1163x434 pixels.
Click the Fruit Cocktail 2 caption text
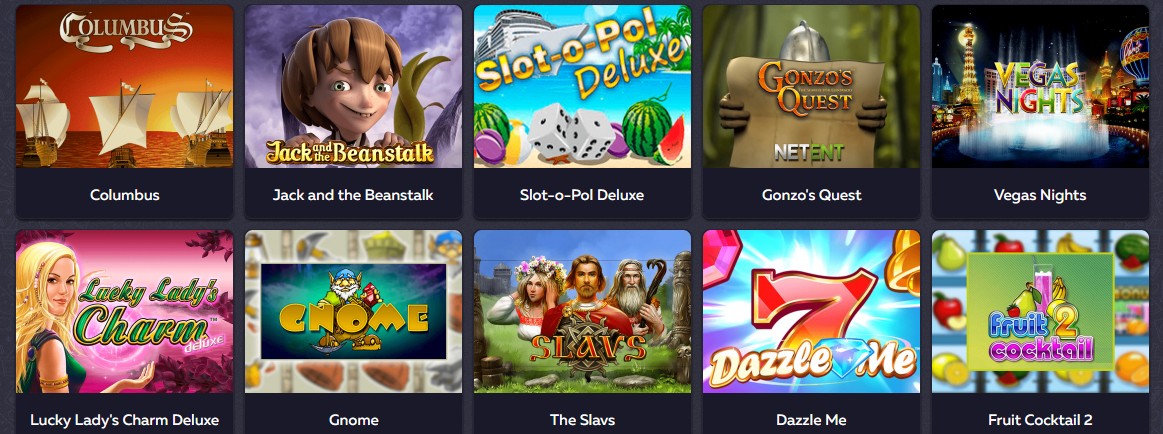[1040, 420]
